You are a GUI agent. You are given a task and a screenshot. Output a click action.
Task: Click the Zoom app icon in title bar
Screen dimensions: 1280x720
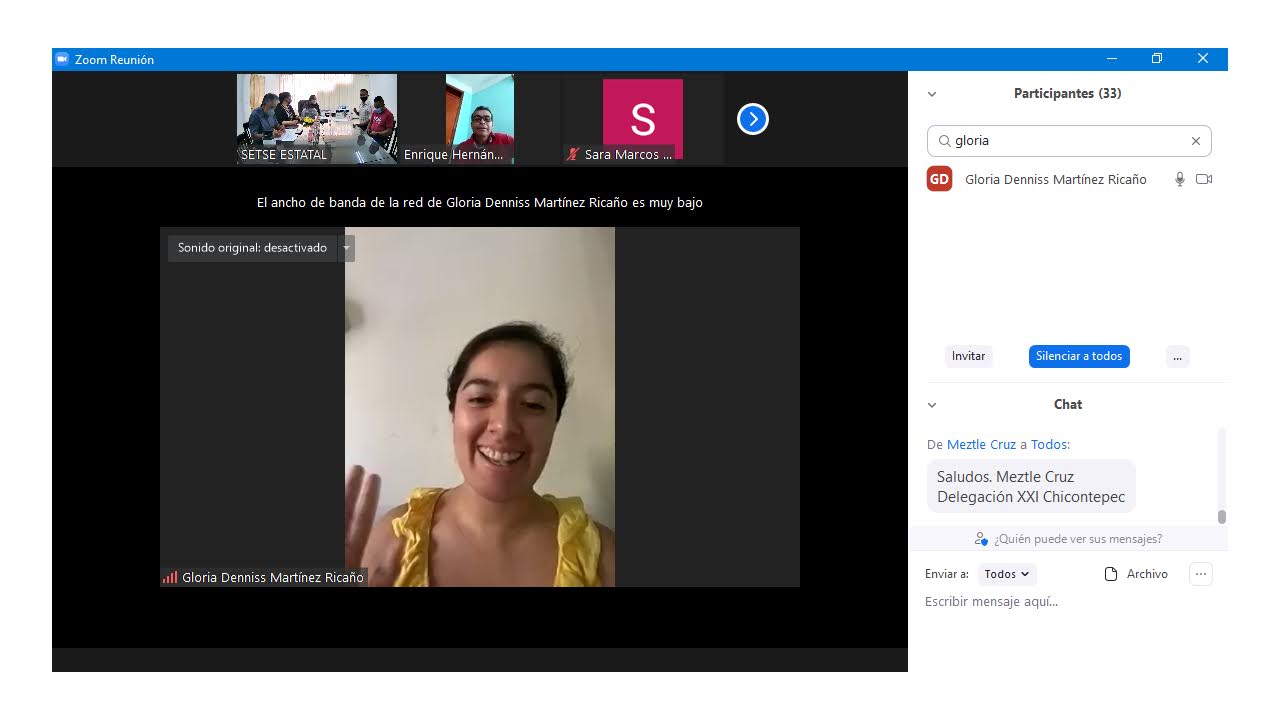pos(62,59)
